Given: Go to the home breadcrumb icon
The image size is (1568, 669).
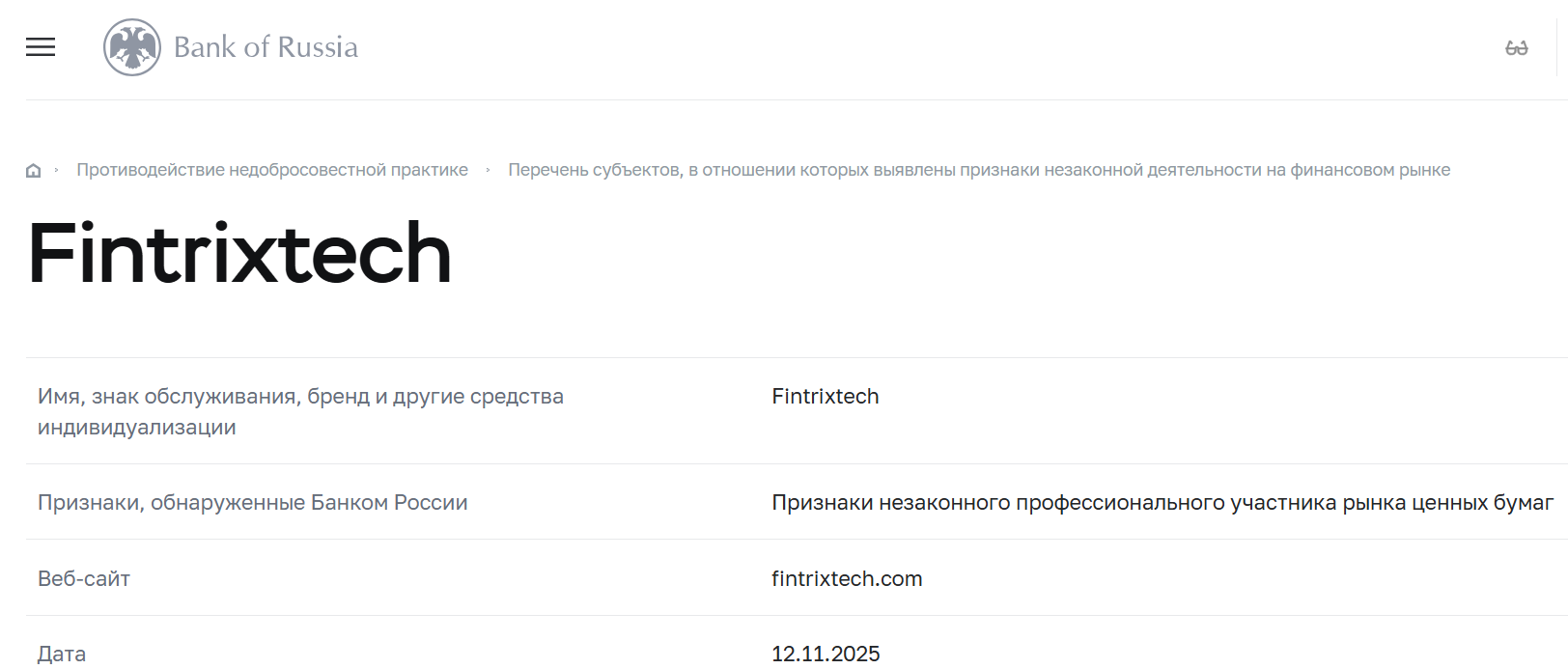Looking at the screenshot, I should [x=34, y=171].
